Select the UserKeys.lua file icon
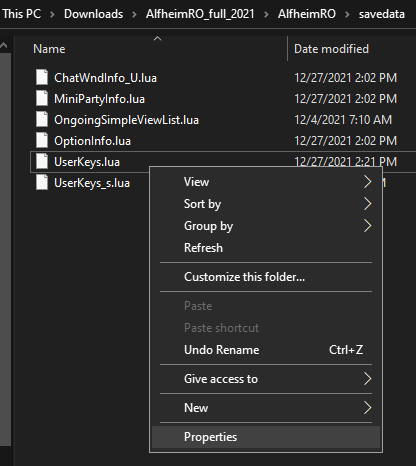 (x=42, y=162)
